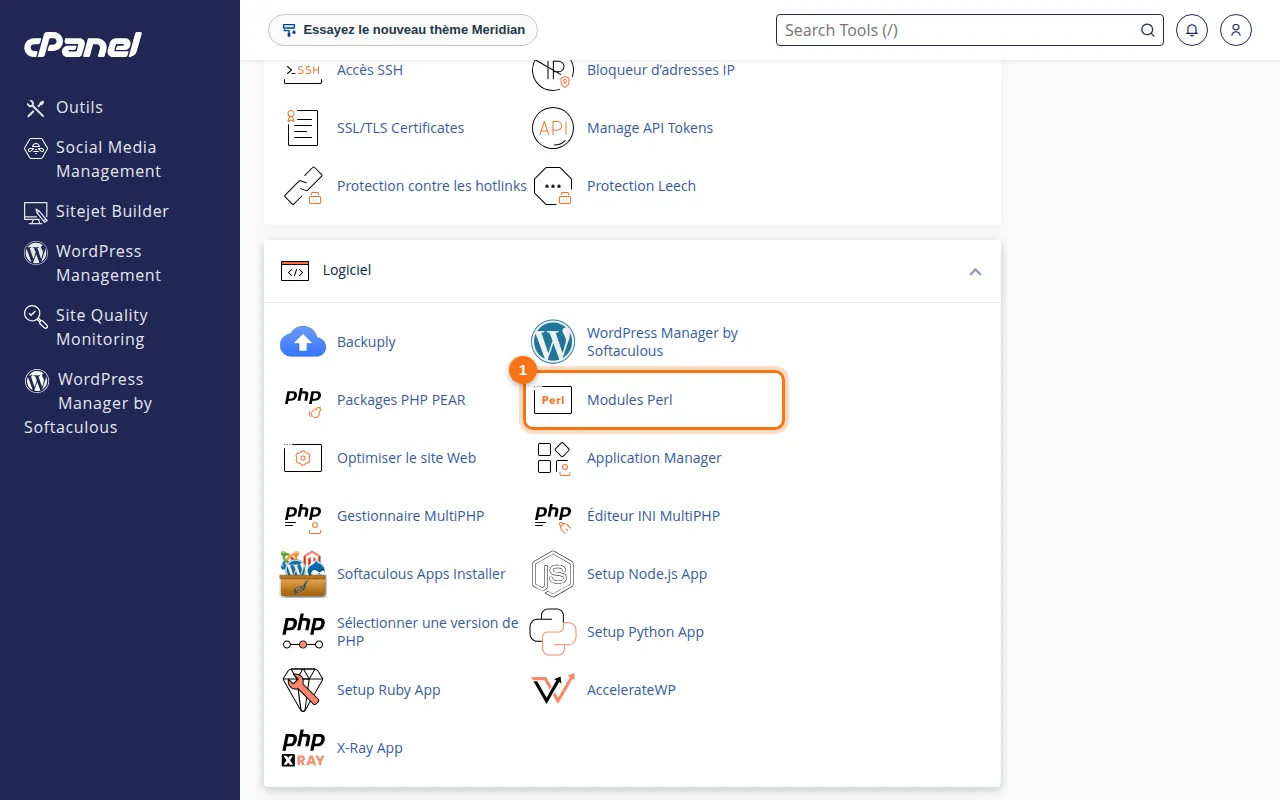The height and width of the screenshot is (800, 1280).
Task: Open Outils in the sidebar
Action: coord(64,107)
